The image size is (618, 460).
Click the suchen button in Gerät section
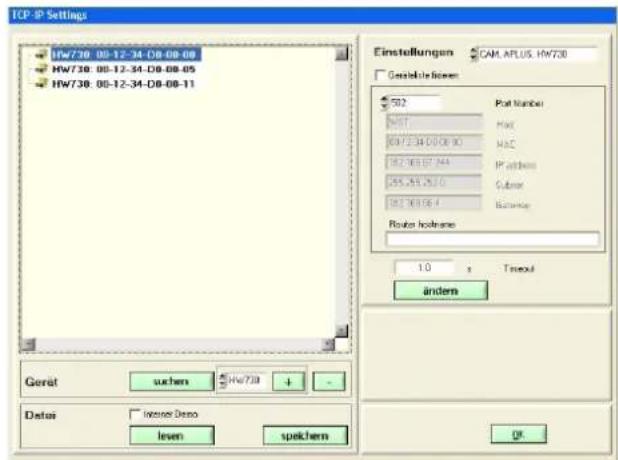(171, 381)
